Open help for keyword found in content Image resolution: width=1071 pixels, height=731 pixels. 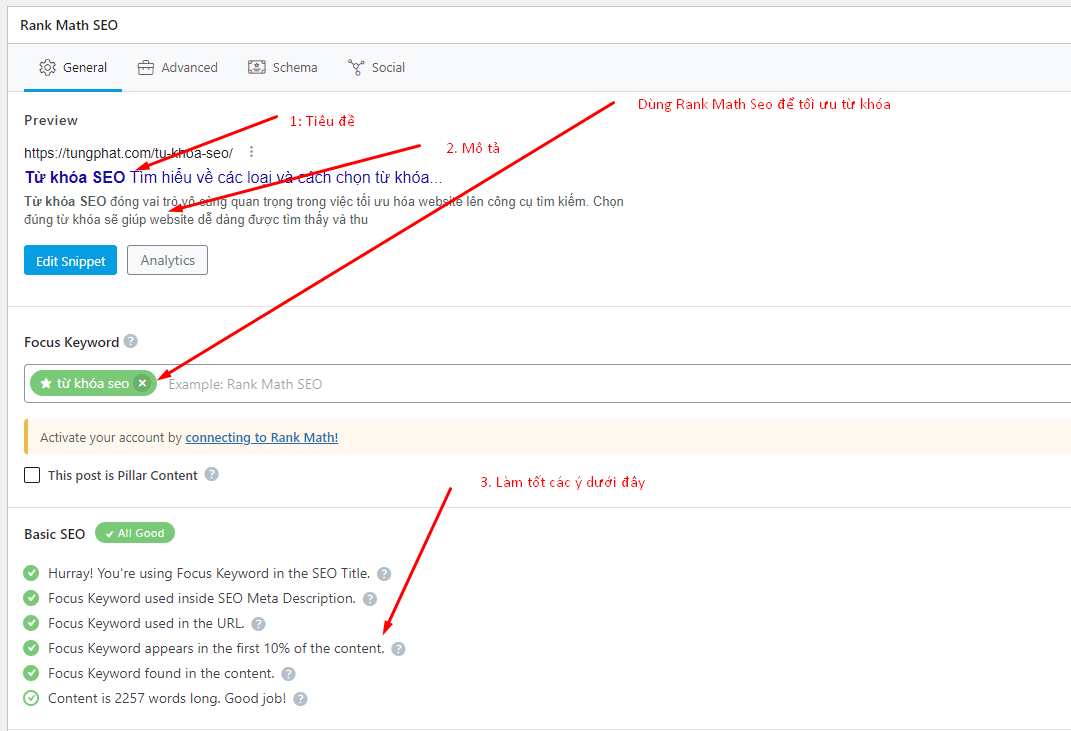[x=288, y=674]
